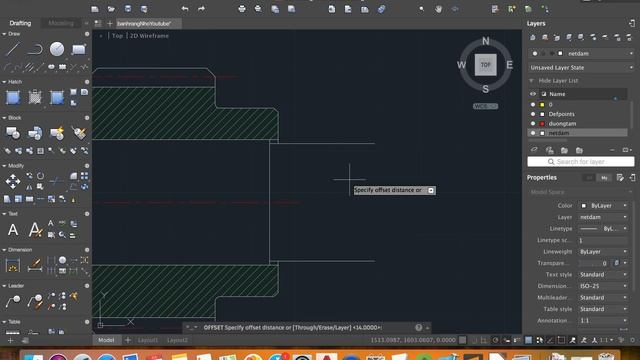Toggle visibility of duongtam layer
The width and height of the screenshot is (640, 360).
click(533, 123)
